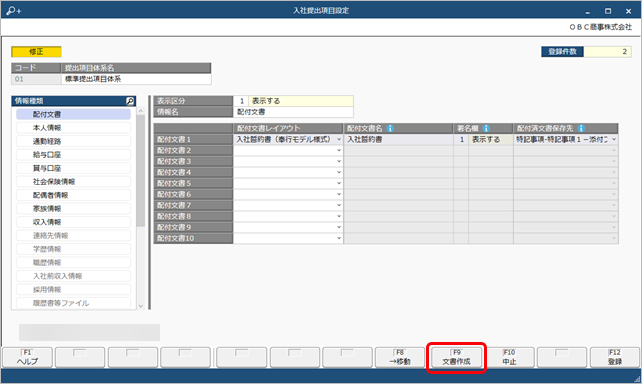Click the F9 文書作成 button
The width and height of the screenshot is (642, 384).
tap(457, 357)
